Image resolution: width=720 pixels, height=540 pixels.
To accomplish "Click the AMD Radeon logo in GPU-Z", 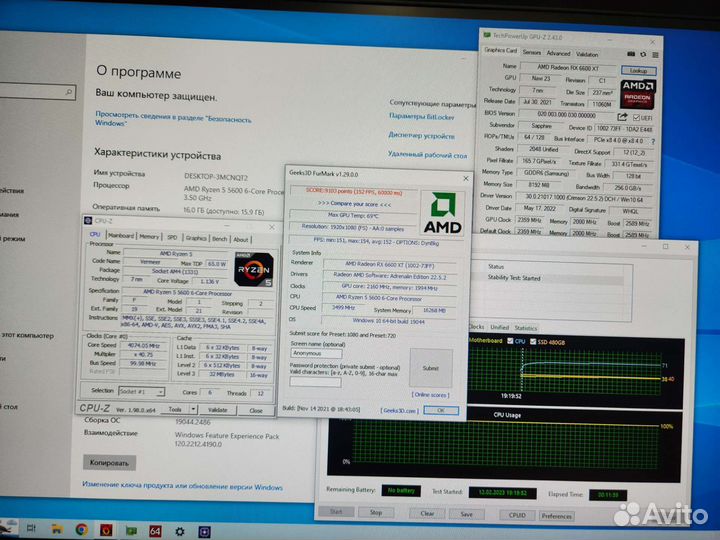I will tap(638, 94).
